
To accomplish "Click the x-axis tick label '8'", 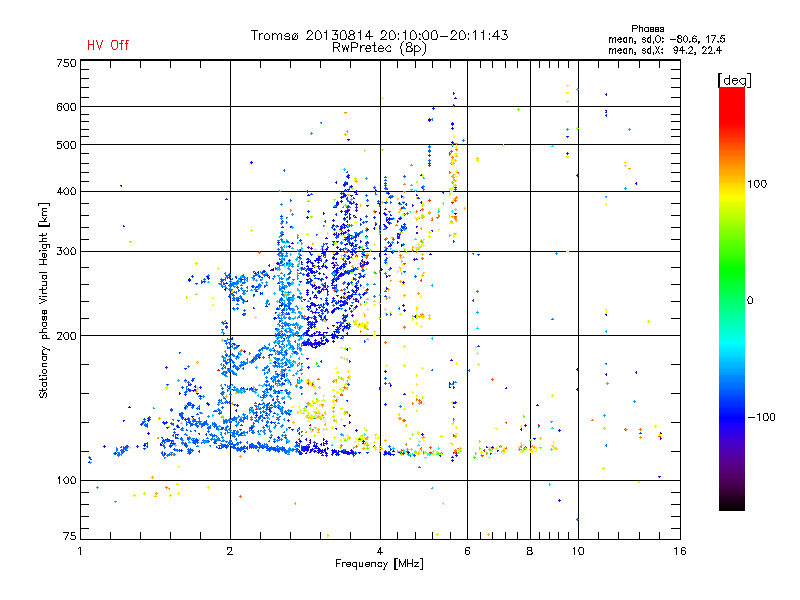I will coord(530,551).
